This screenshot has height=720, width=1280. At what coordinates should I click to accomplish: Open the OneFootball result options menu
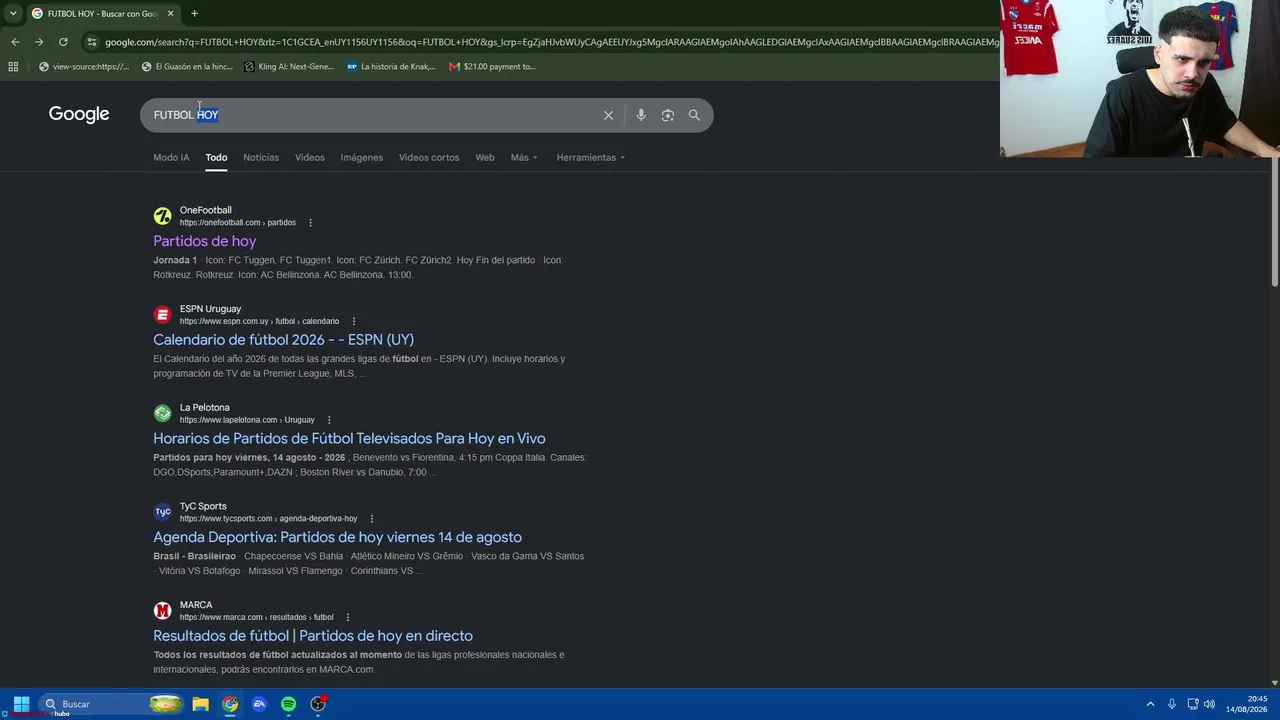point(310,223)
